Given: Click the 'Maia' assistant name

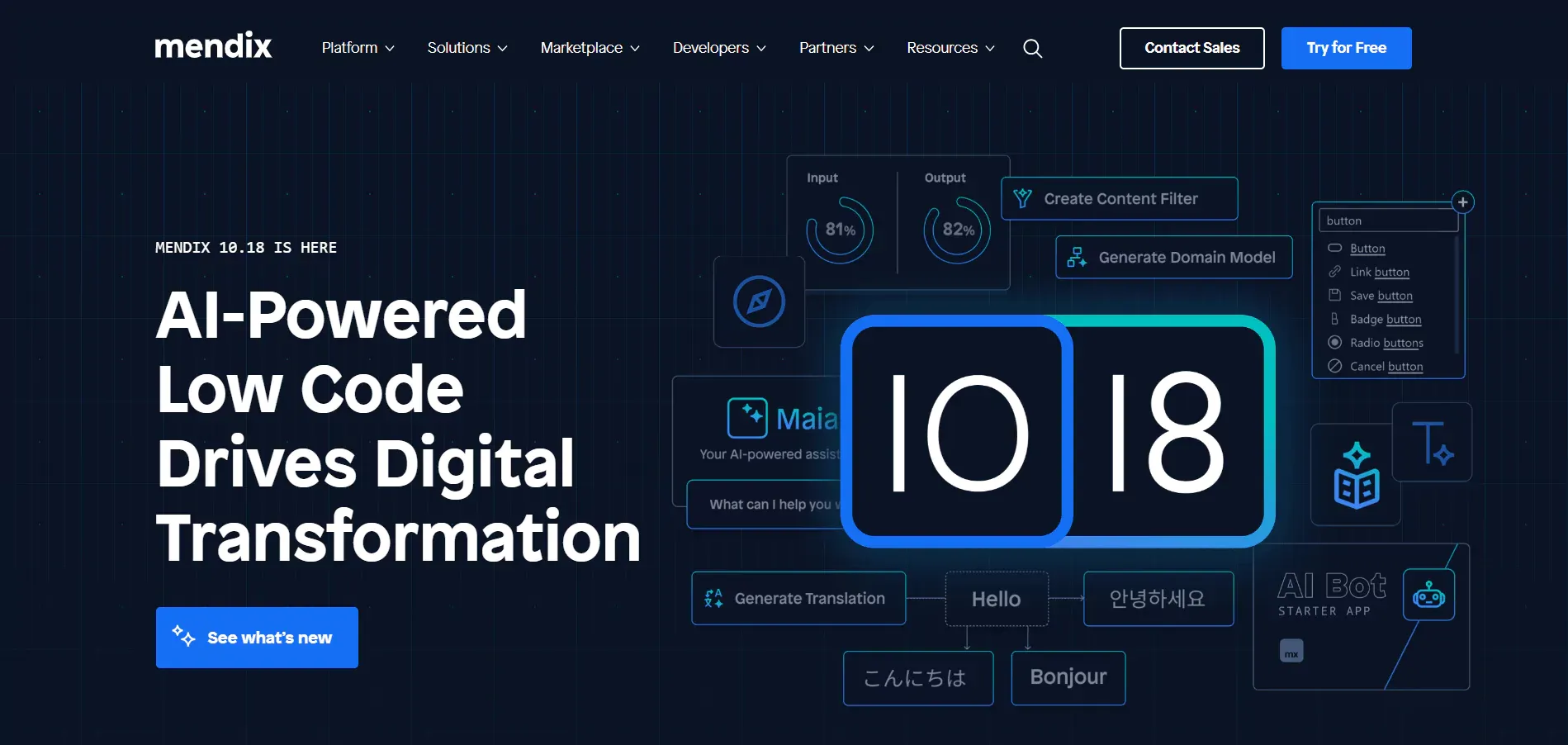Looking at the screenshot, I should coord(807,419).
